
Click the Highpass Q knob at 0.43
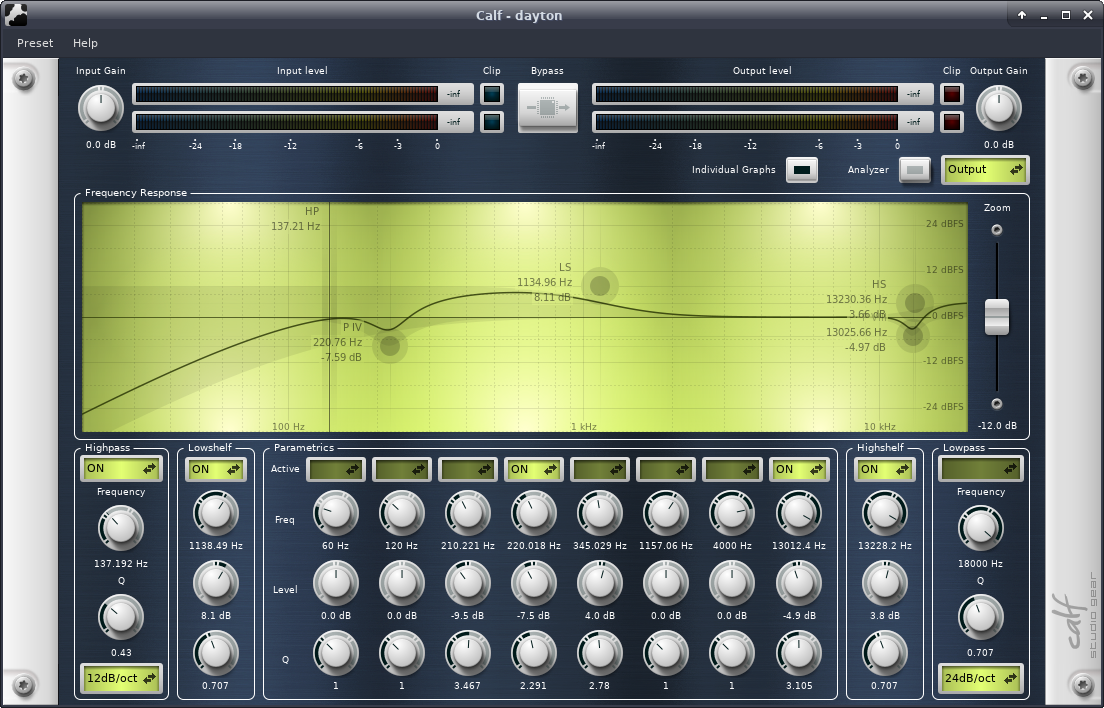tap(121, 617)
